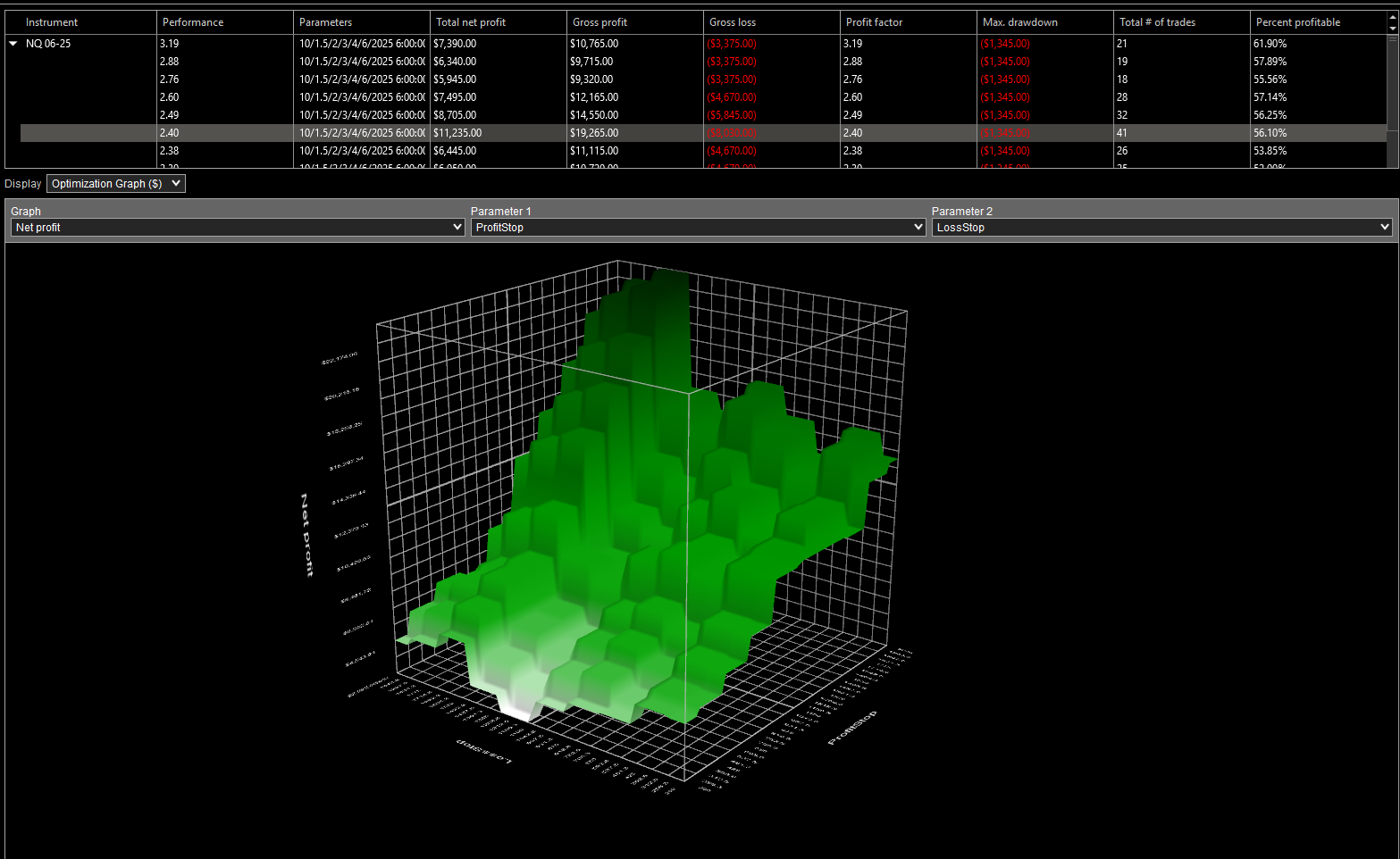Expand the Parameter 2 LossStop dropdown
This screenshot has height=859, width=1400.
pos(1161,228)
